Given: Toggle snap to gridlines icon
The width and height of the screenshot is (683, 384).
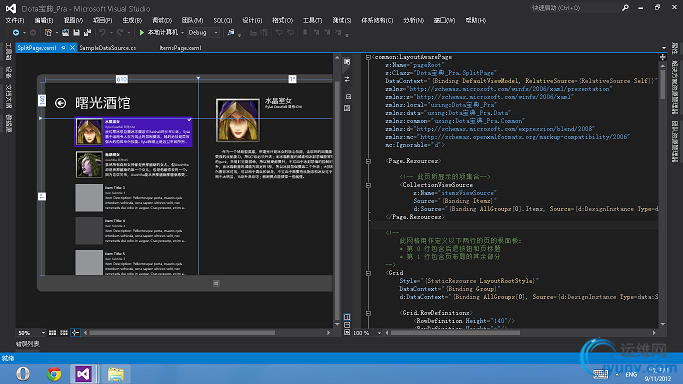Looking at the screenshot, I should pos(64,333).
